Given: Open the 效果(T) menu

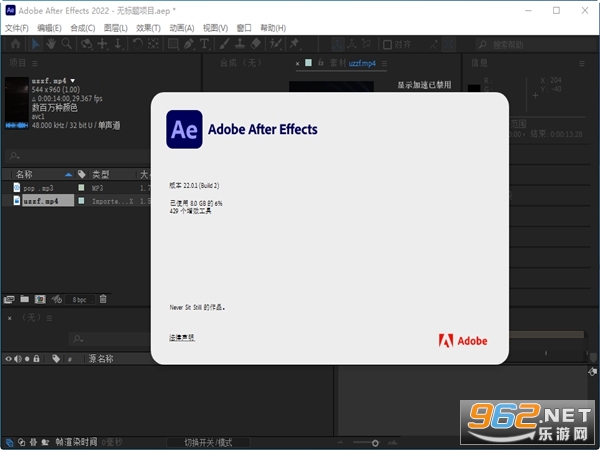Looking at the screenshot, I should 148,28.
